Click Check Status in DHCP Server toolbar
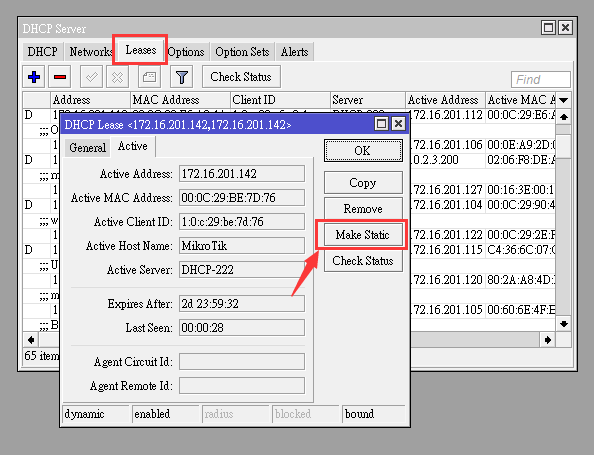The width and height of the screenshot is (594, 455). pos(241,77)
